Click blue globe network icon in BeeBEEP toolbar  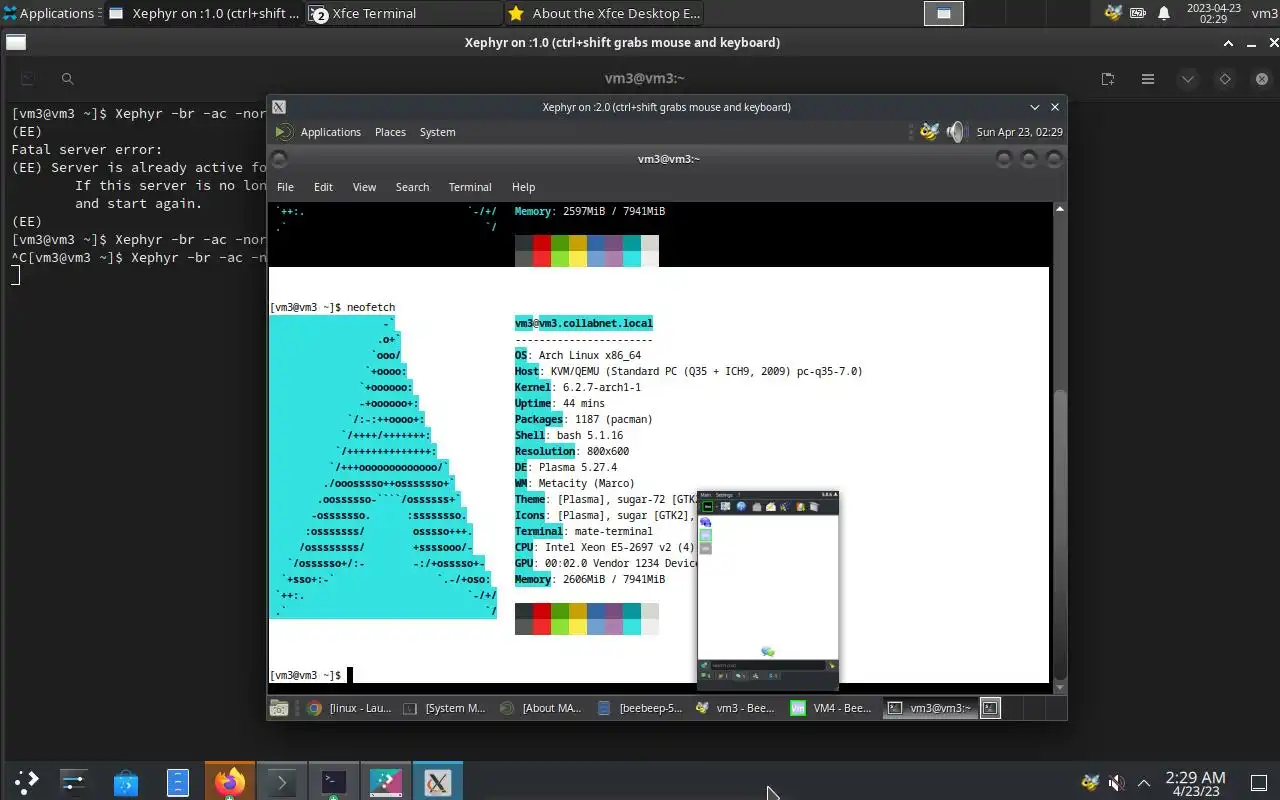741,507
